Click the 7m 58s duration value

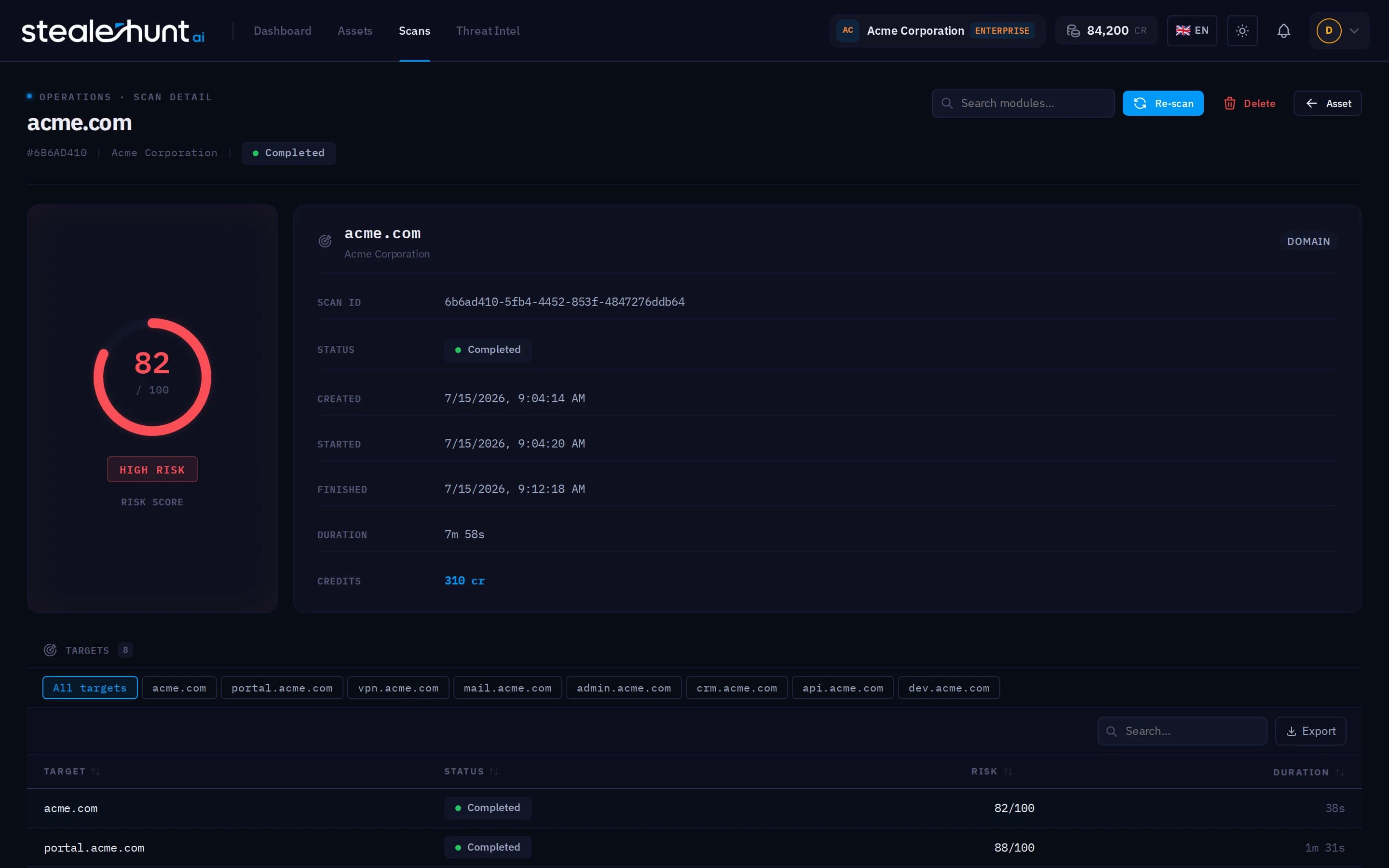point(464,534)
